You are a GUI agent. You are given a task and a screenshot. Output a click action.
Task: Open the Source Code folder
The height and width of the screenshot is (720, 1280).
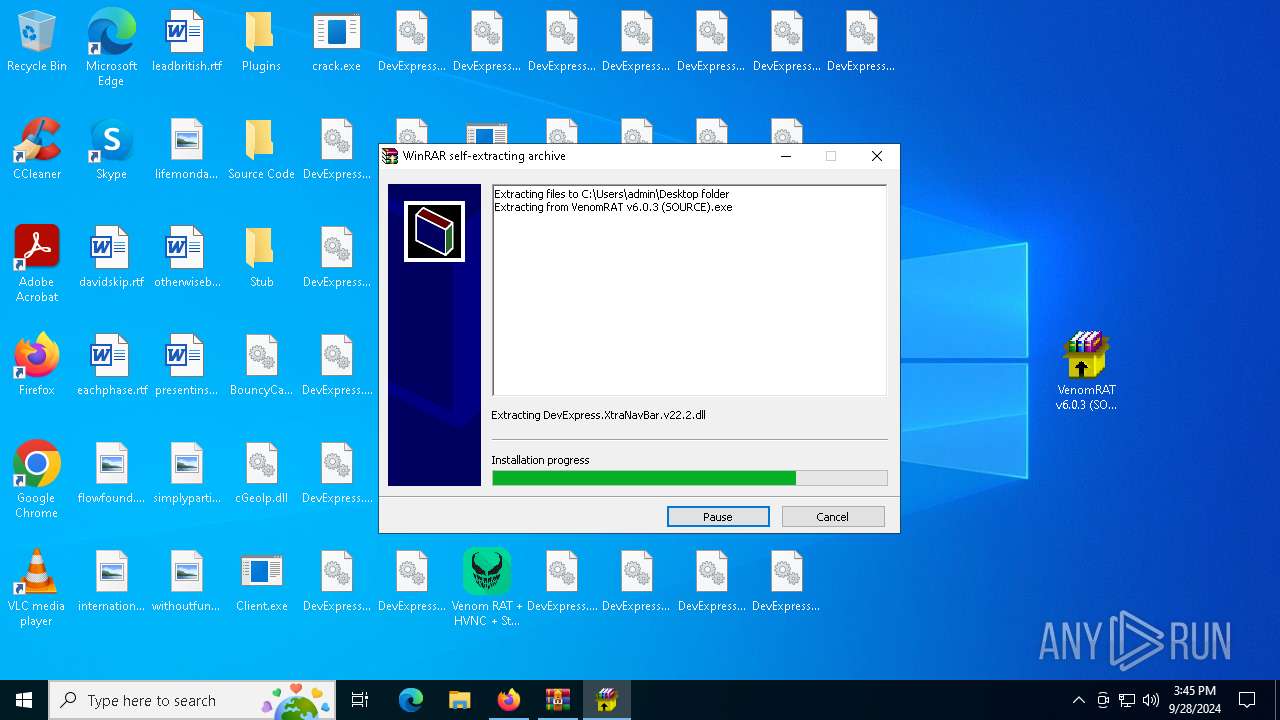tap(261, 150)
